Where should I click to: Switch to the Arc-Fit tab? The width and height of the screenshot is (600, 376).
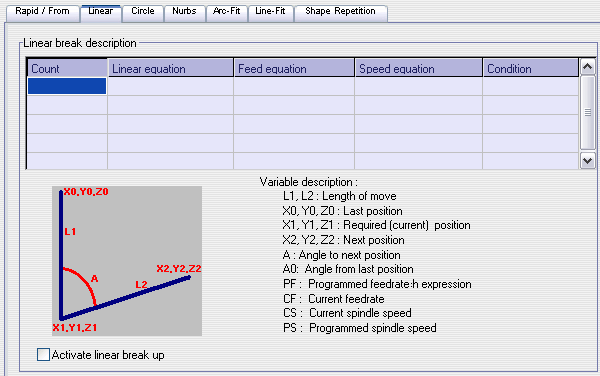tap(227, 12)
